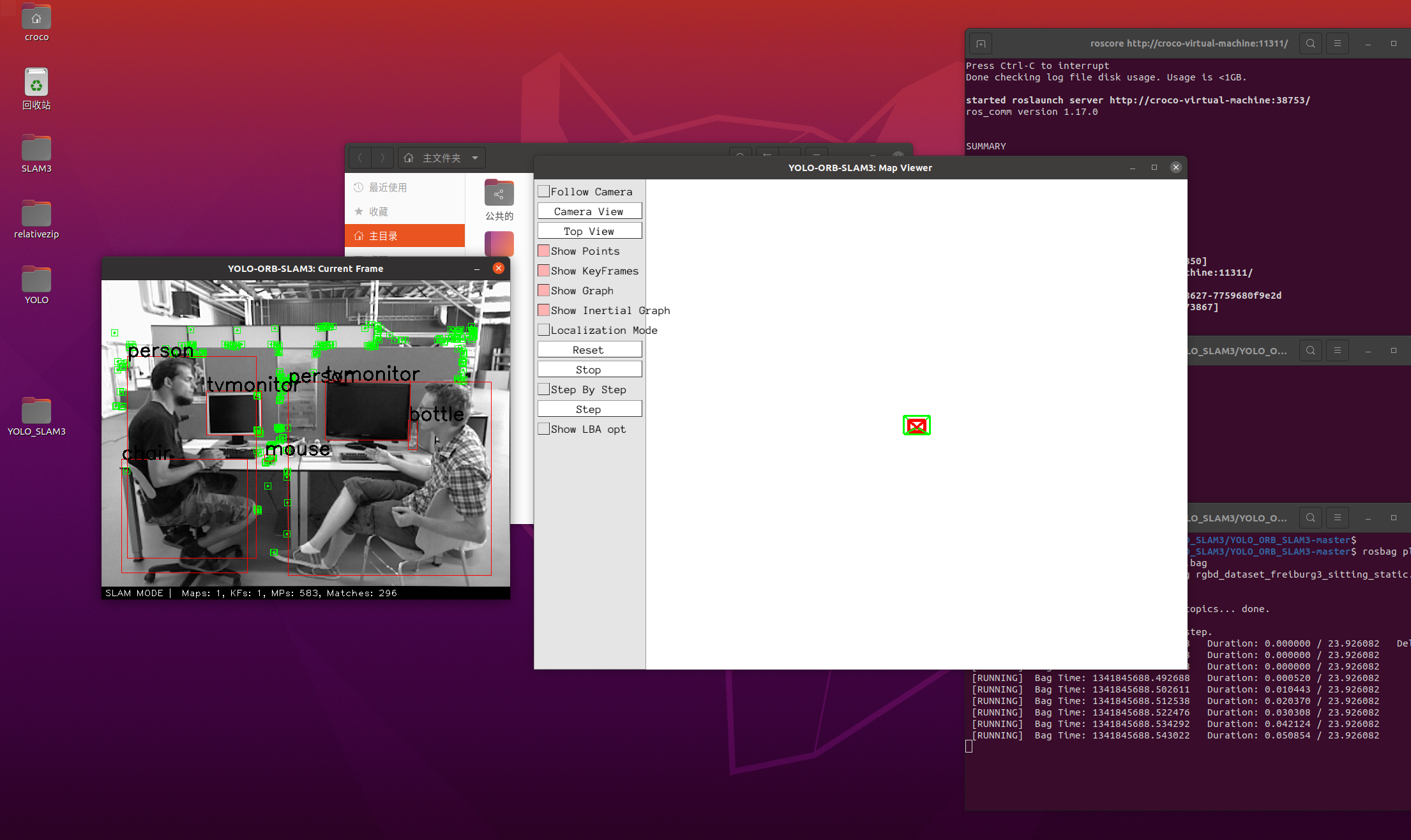This screenshot has height=840, width=1411.
Task: Click the roscore terminal search icon
Action: point(1310,43)
